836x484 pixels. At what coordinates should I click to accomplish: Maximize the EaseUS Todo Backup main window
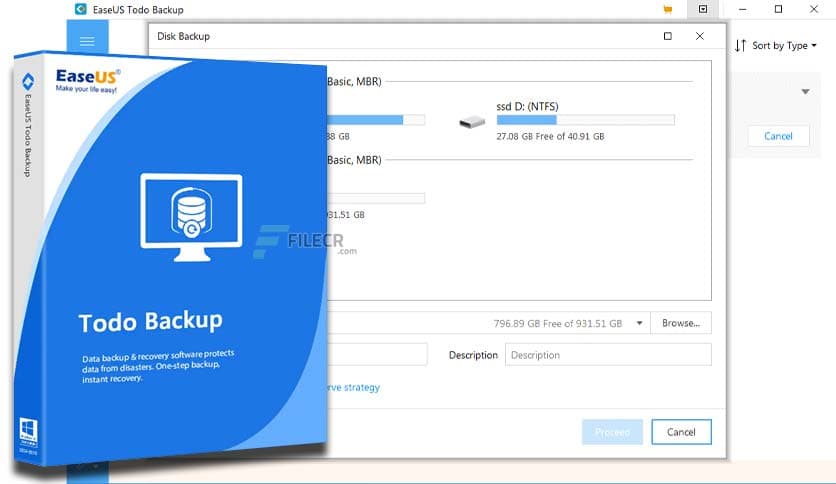[x=778, y=9]
